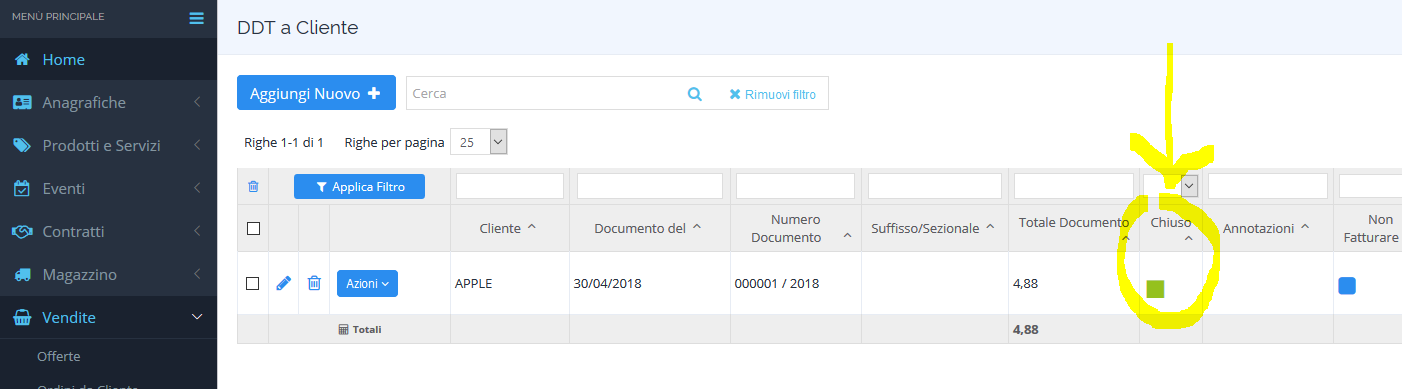Image resolution: width=1402 pixels, height=389 pixels.
Task: Click the Applica Filtro button
Action: (x=359, y=186)
